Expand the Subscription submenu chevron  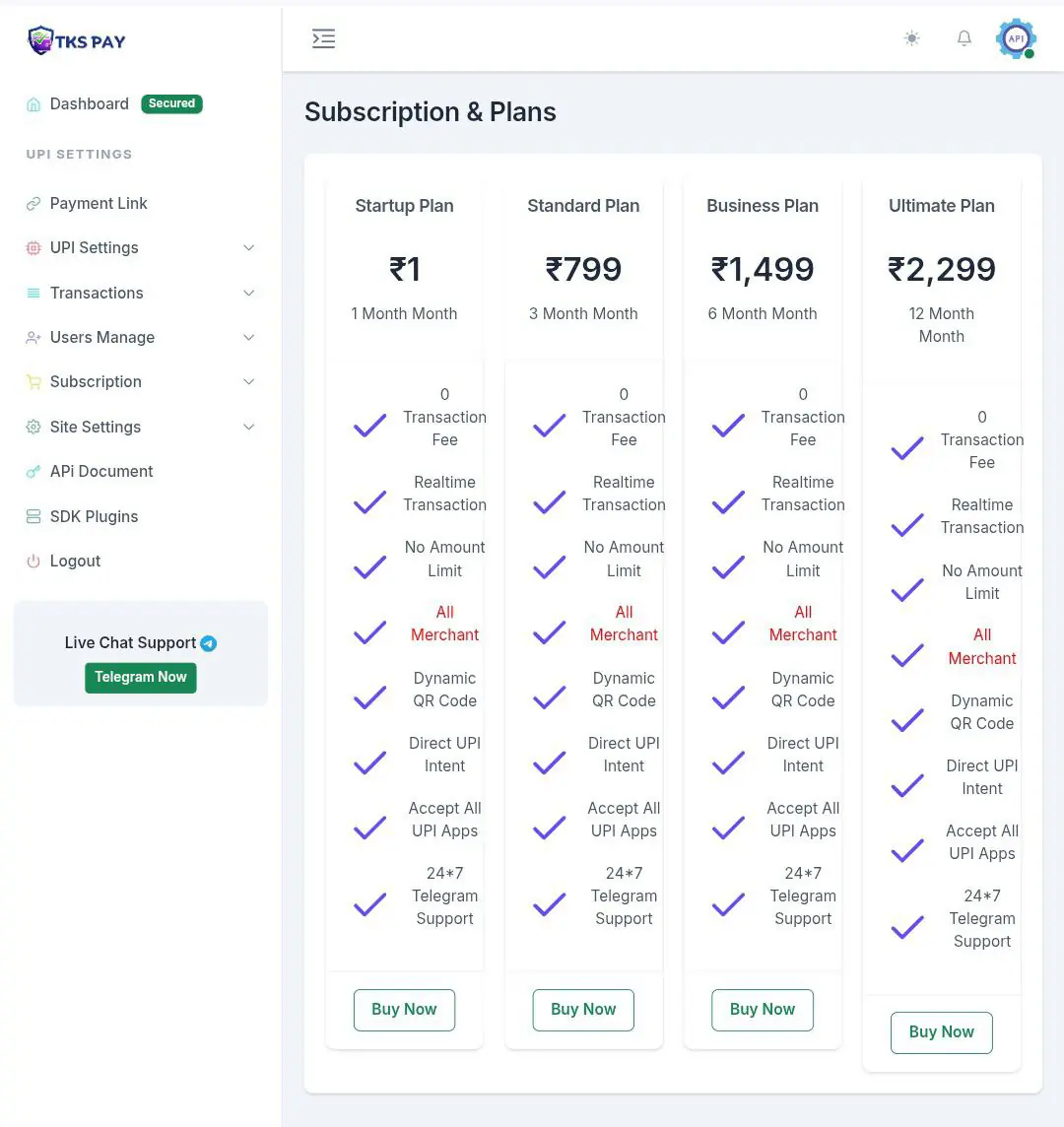coord(248,382)
